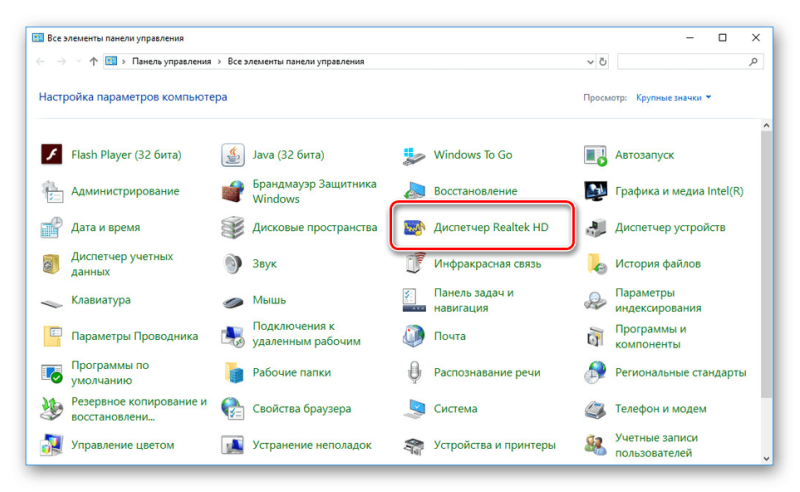This screenshot has height=492, width=800.
Task: Open the Параметры Проводника link
Action: 135,336
